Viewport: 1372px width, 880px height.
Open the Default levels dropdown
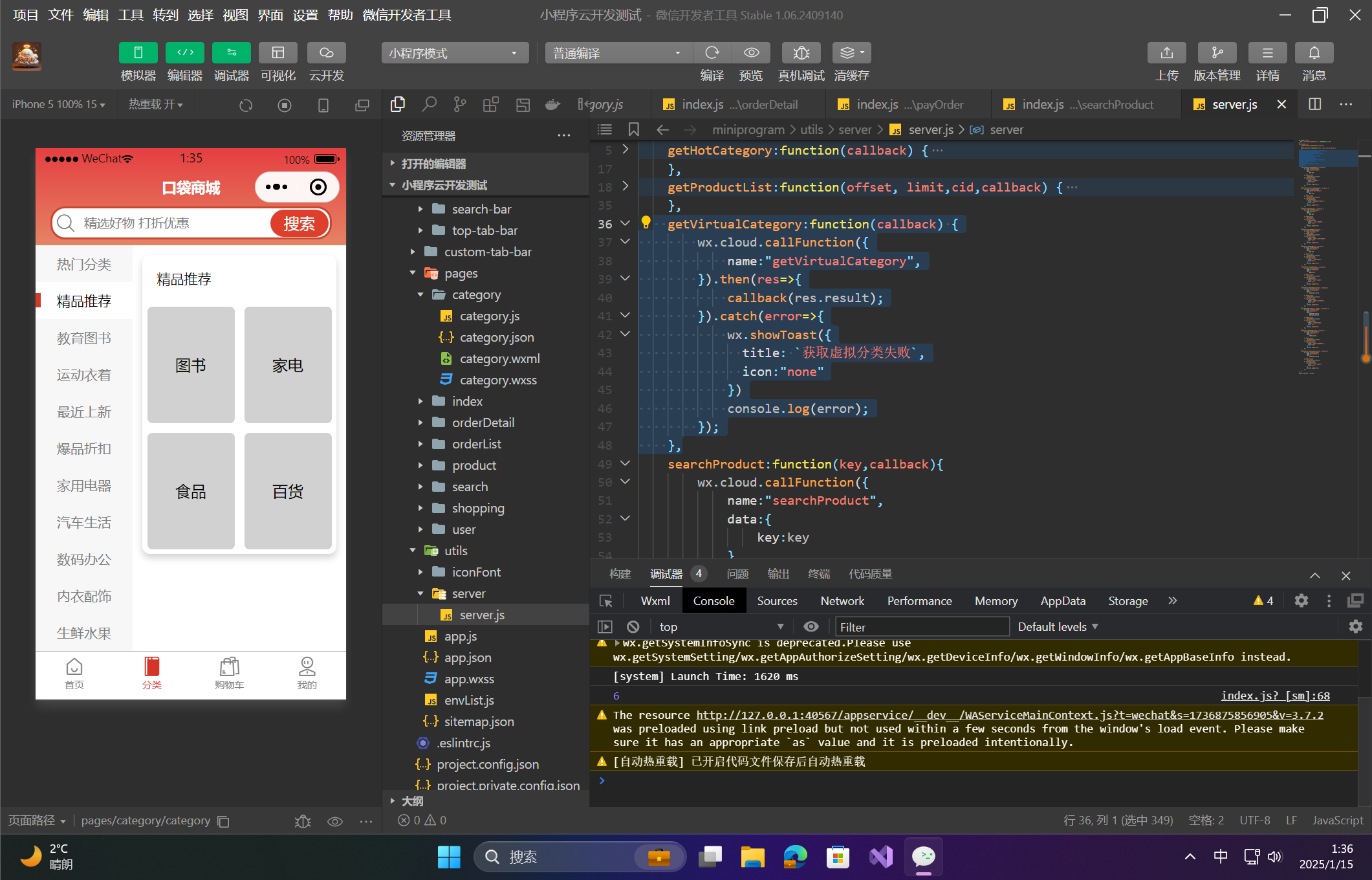(x=1058, y=626)
